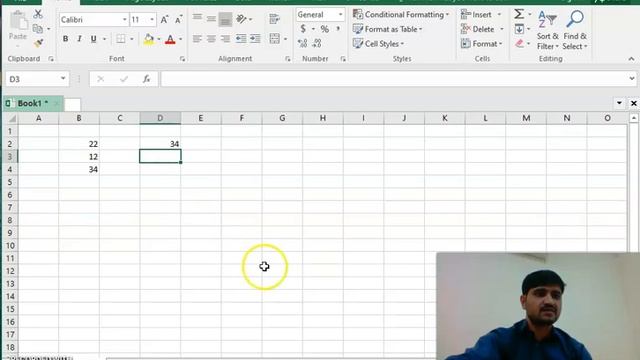
Task: Apply the red Font Color
Action: tap(171, 39)
